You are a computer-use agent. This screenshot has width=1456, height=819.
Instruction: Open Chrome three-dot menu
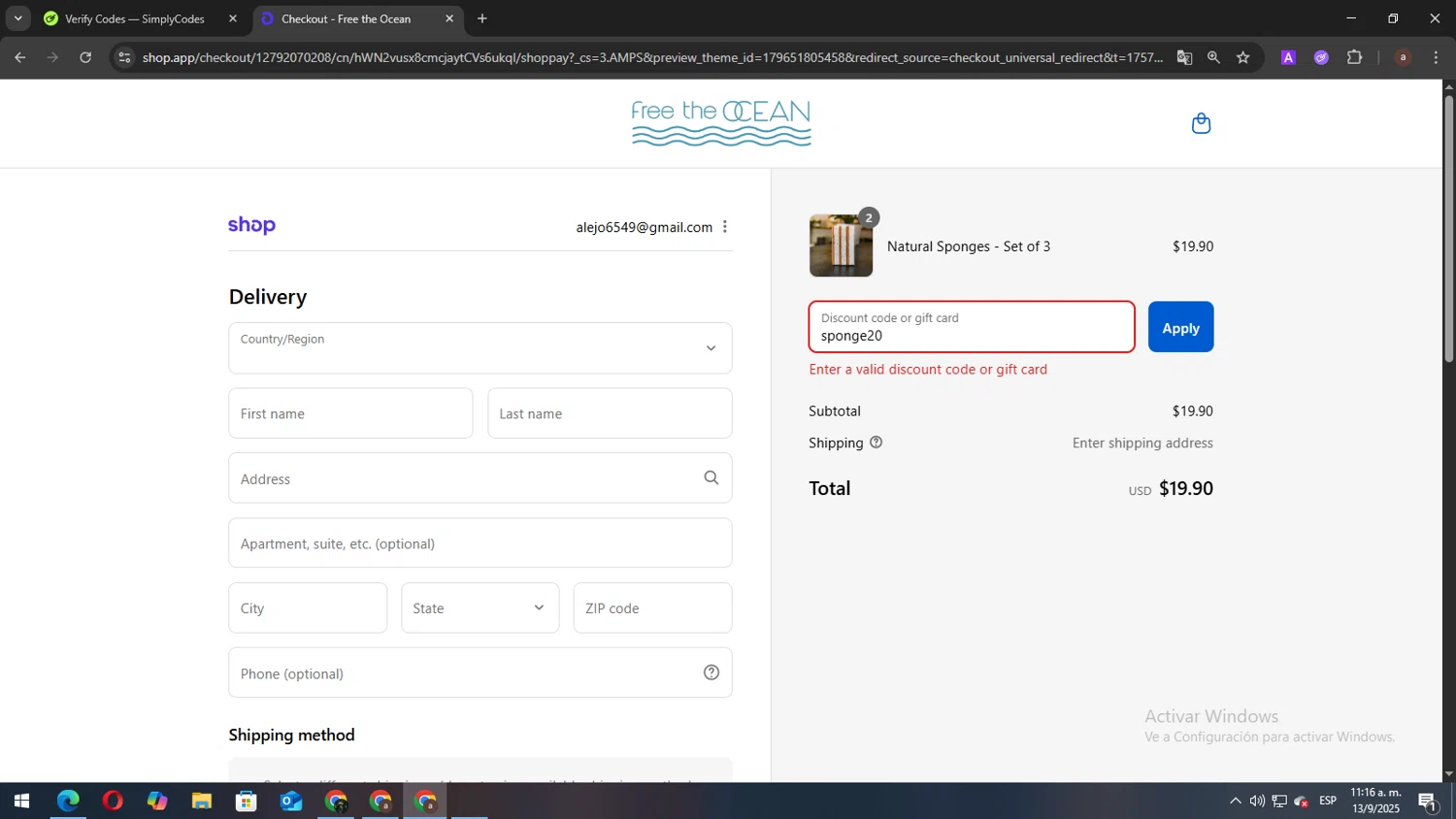tap(1436, 57)
